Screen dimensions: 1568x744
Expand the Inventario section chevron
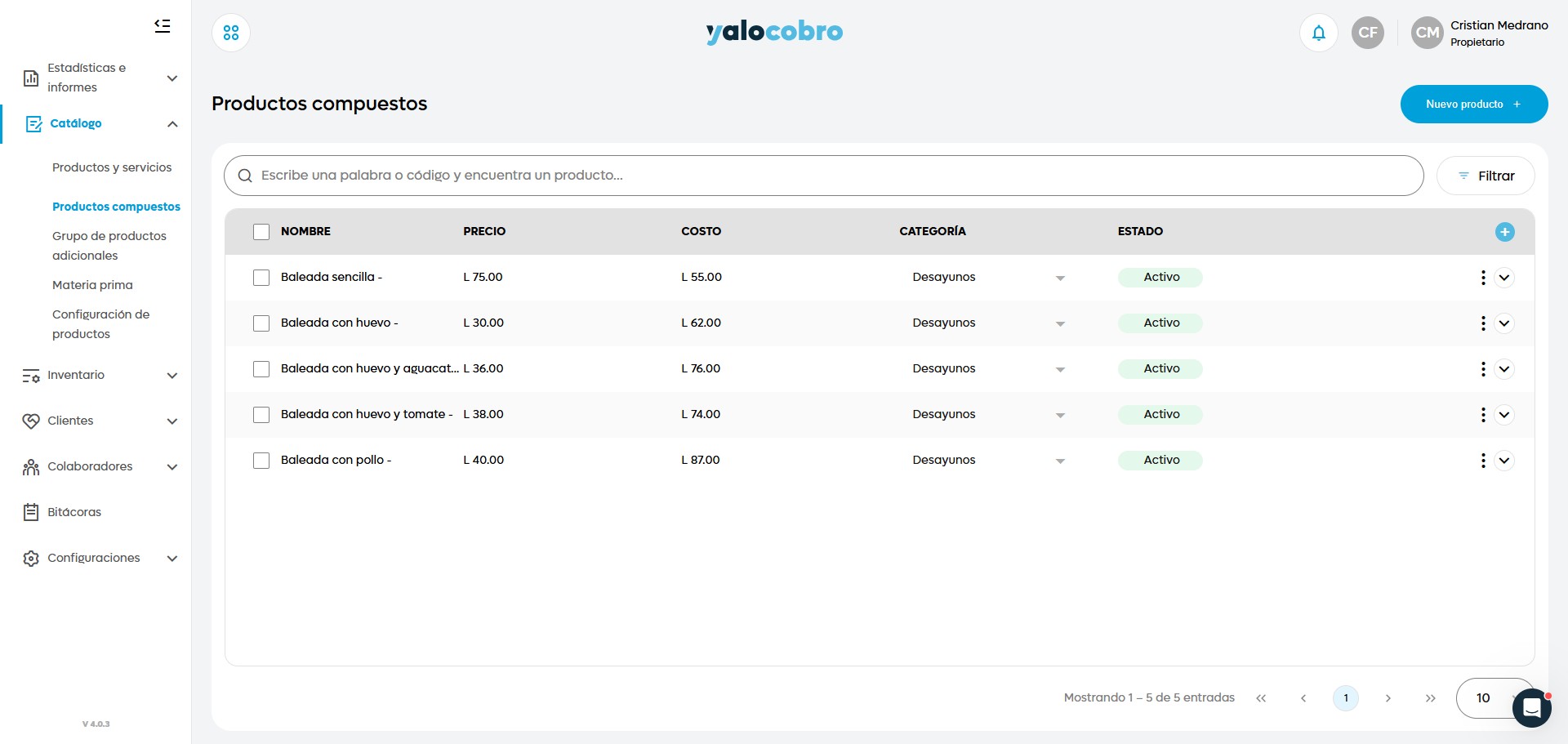click(x=172, y=376)
